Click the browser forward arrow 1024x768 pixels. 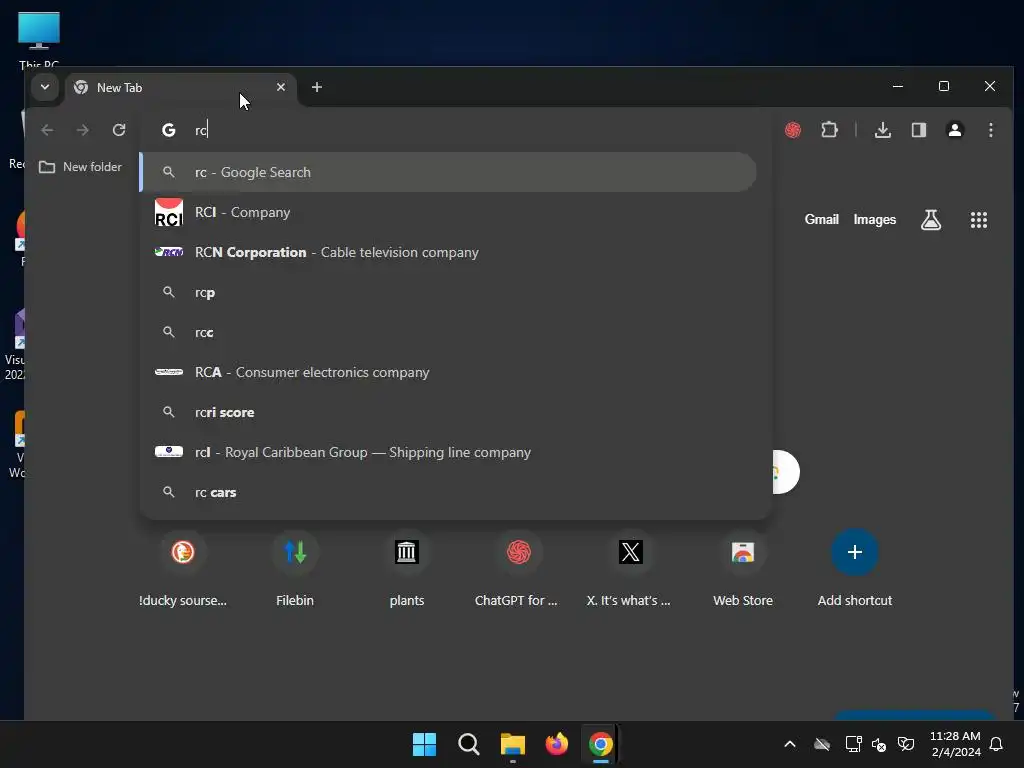pos(82,130)
